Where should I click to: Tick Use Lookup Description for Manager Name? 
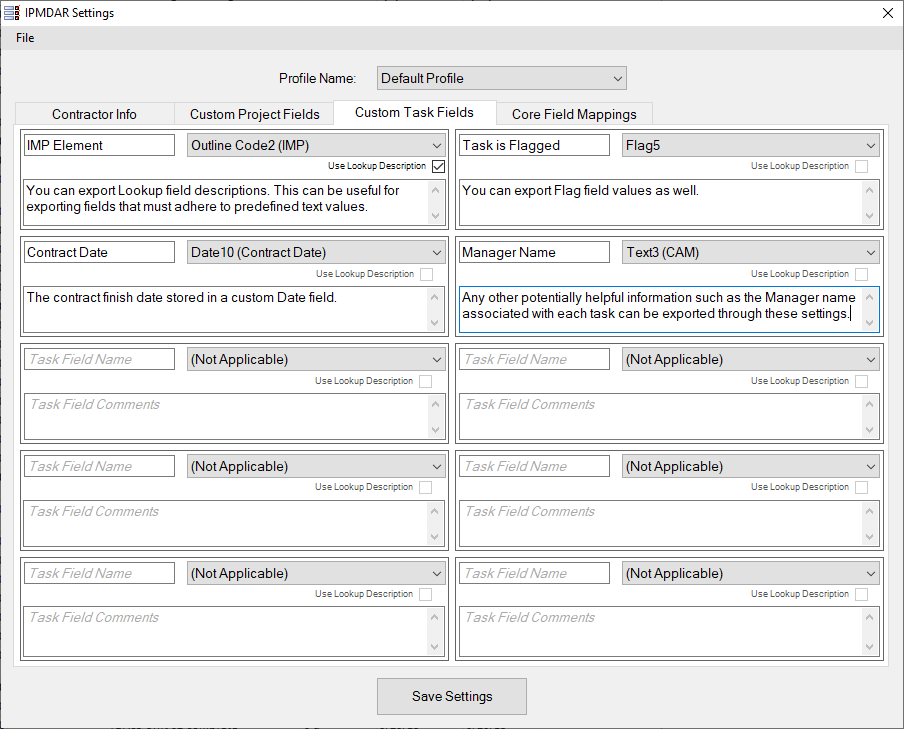point(861,274)
